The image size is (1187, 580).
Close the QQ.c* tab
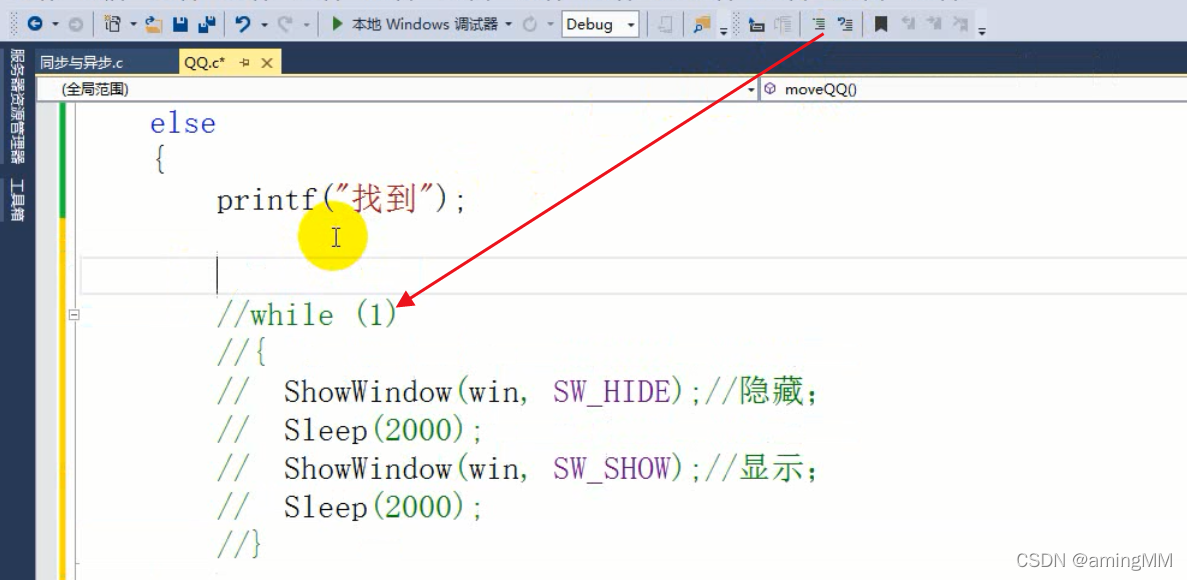tap(266, 64)
